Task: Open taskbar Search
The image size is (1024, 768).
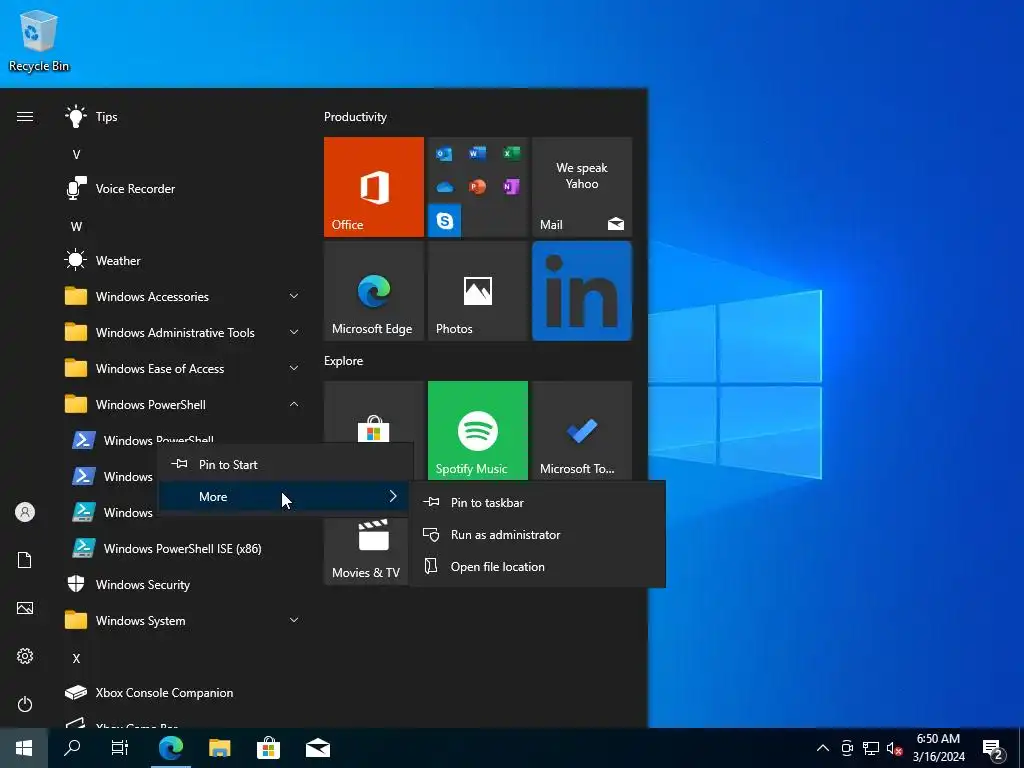Action: [x=72, y=748]
